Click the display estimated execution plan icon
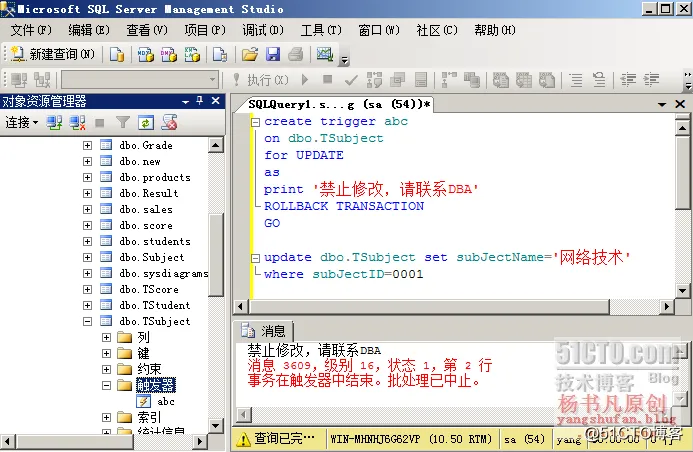693x452 pixels. pos(374,80)
